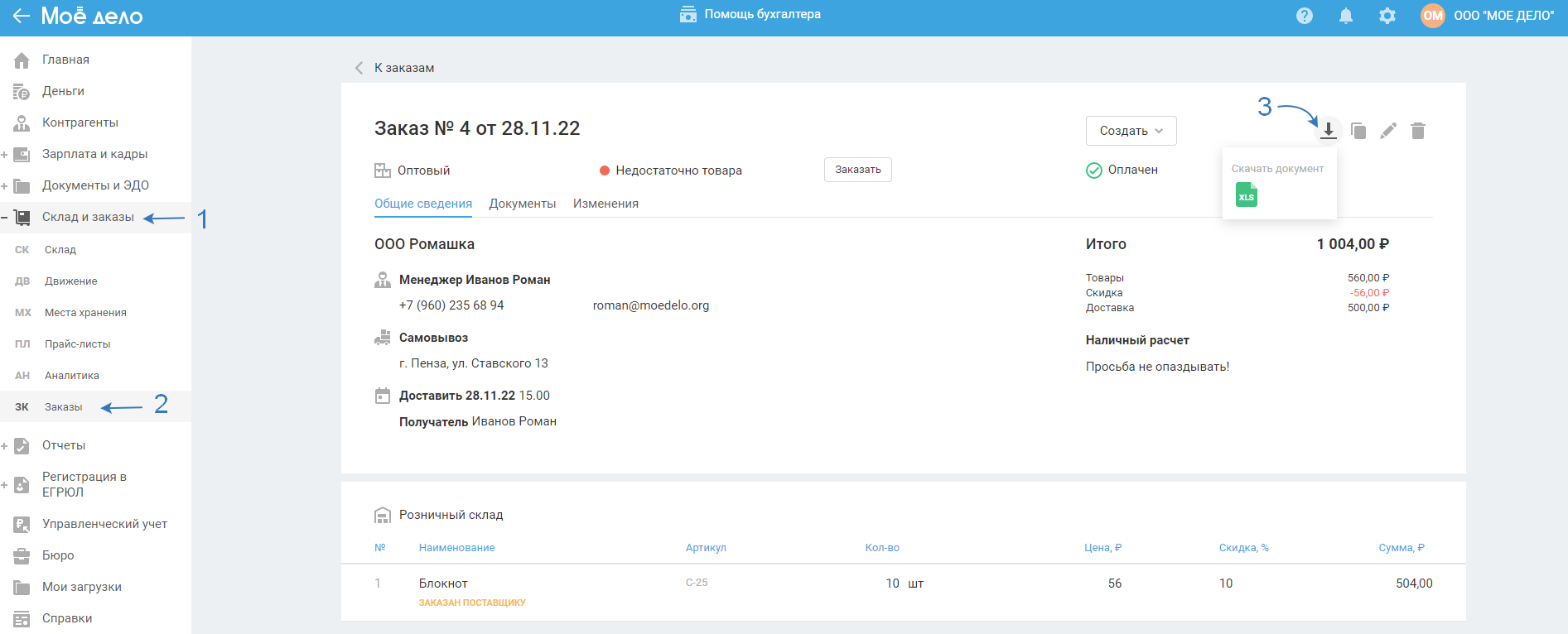This screenshot has width=1568, height=634.
Task: Switch to the Изменения tab
Action: 605,204
